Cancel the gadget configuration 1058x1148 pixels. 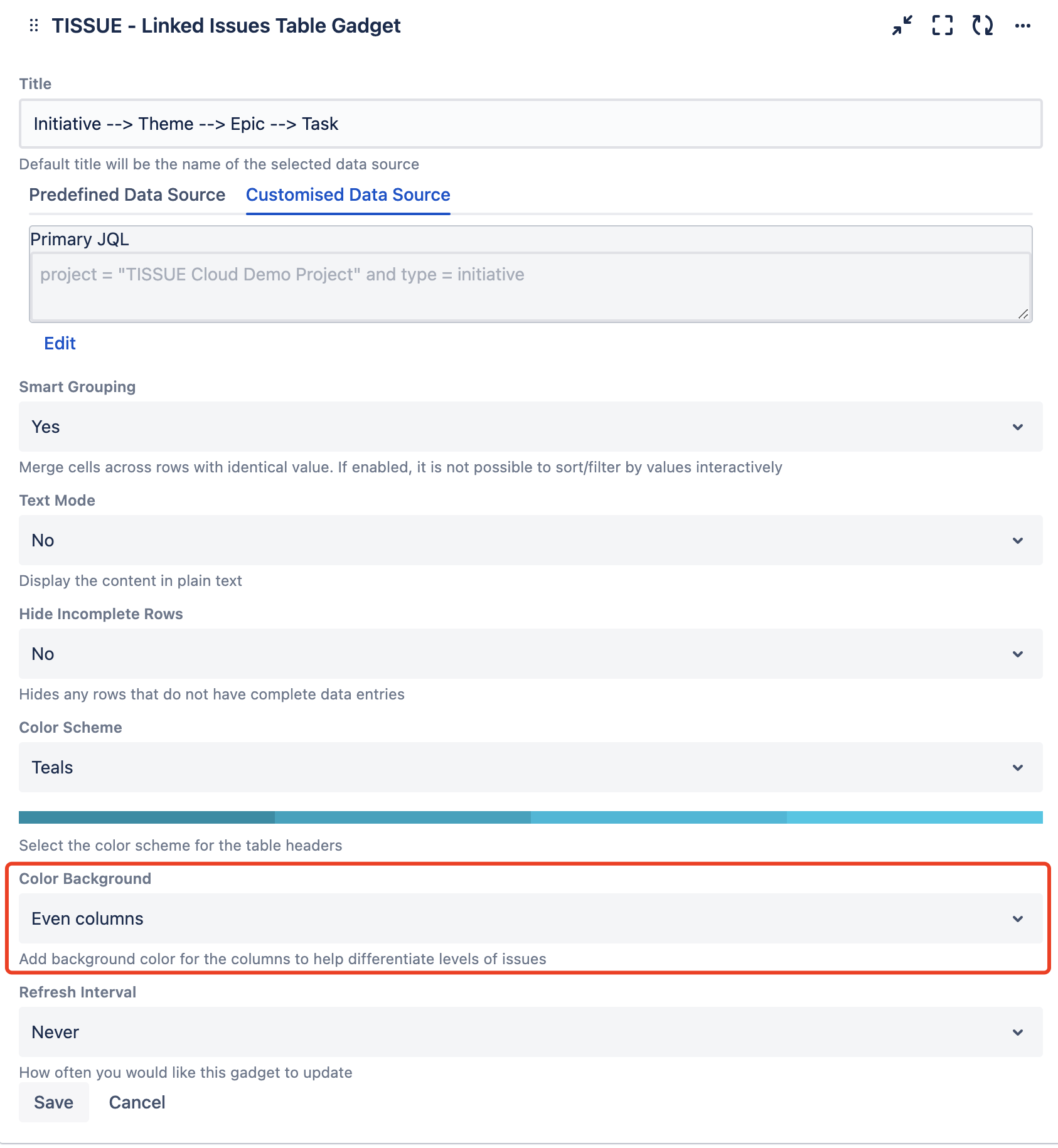coord(137,1102)
